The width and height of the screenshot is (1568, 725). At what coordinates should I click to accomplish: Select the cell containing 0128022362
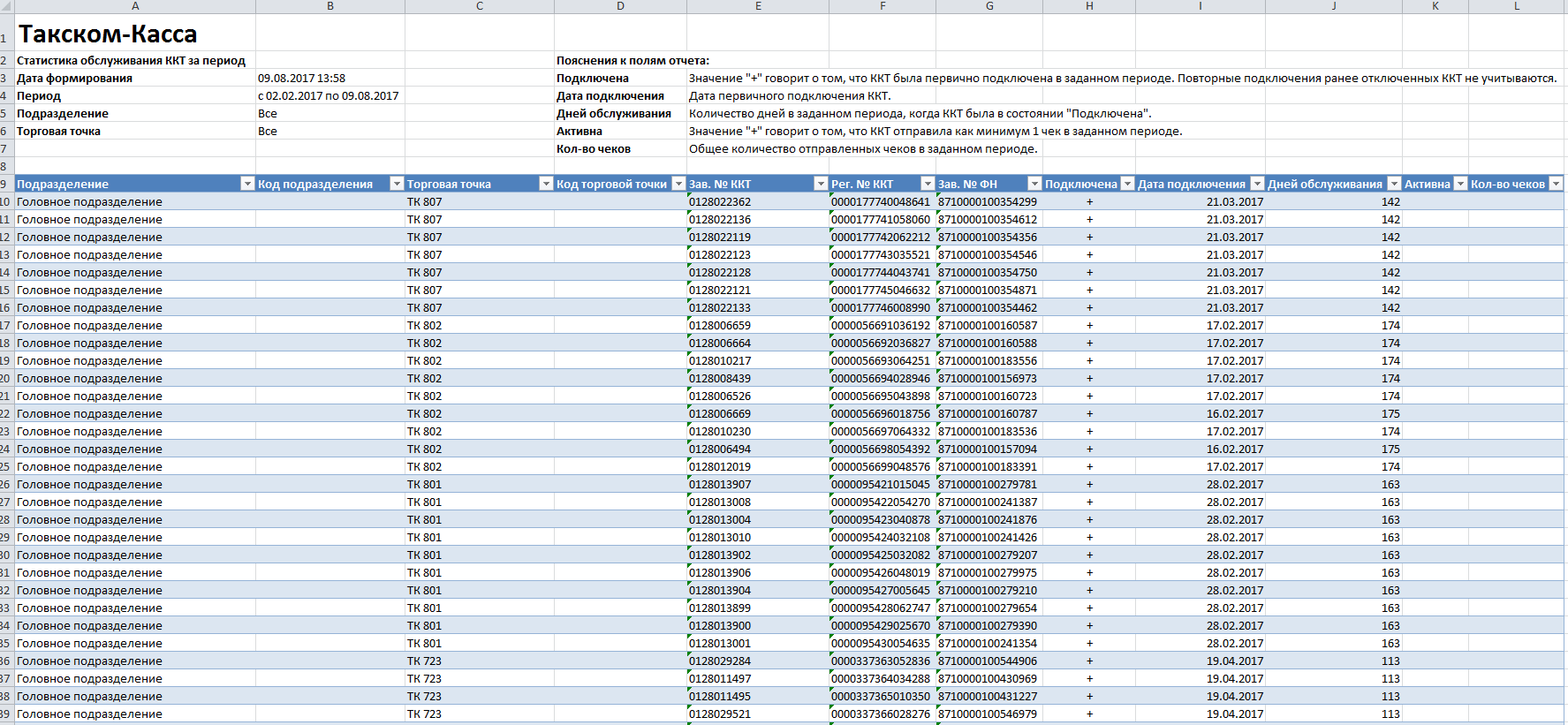pyautogui.click(x=721, y=201)
